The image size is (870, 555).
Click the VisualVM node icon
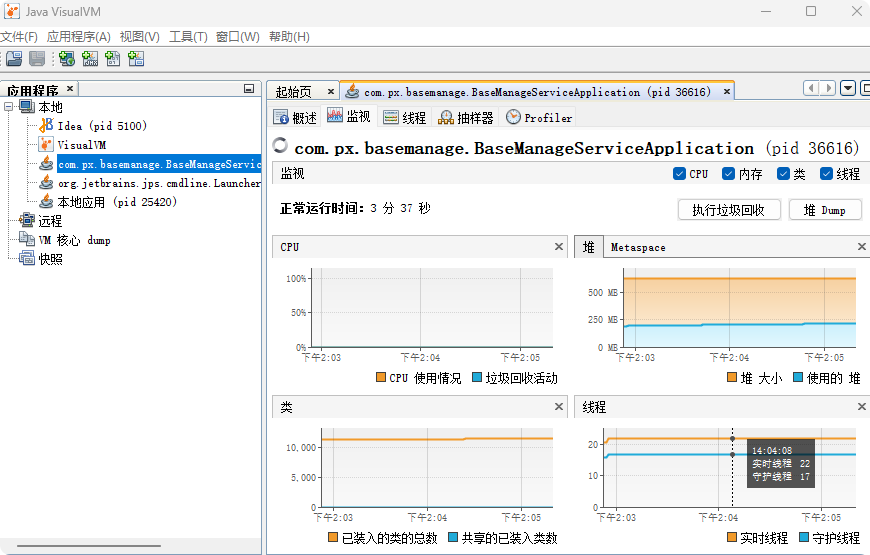tap(46, 144)
